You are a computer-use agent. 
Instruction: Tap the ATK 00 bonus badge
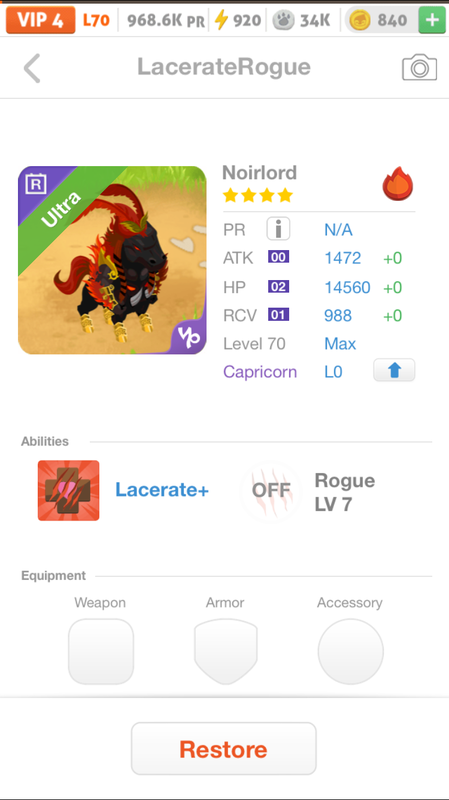click(x=279, y=257)
